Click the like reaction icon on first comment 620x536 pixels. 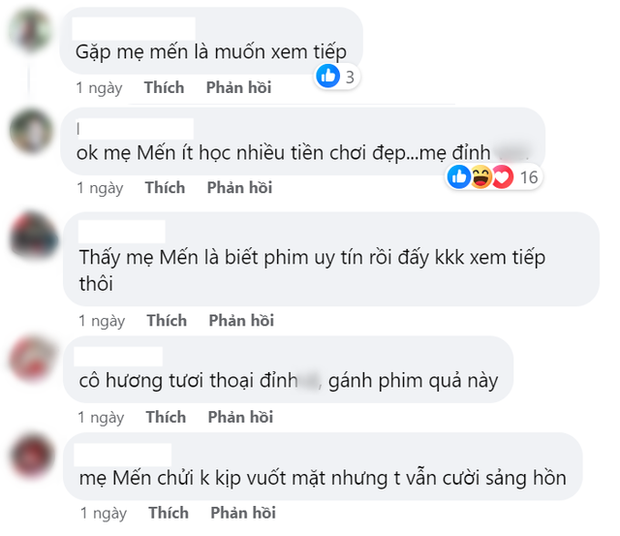(327, 75)
